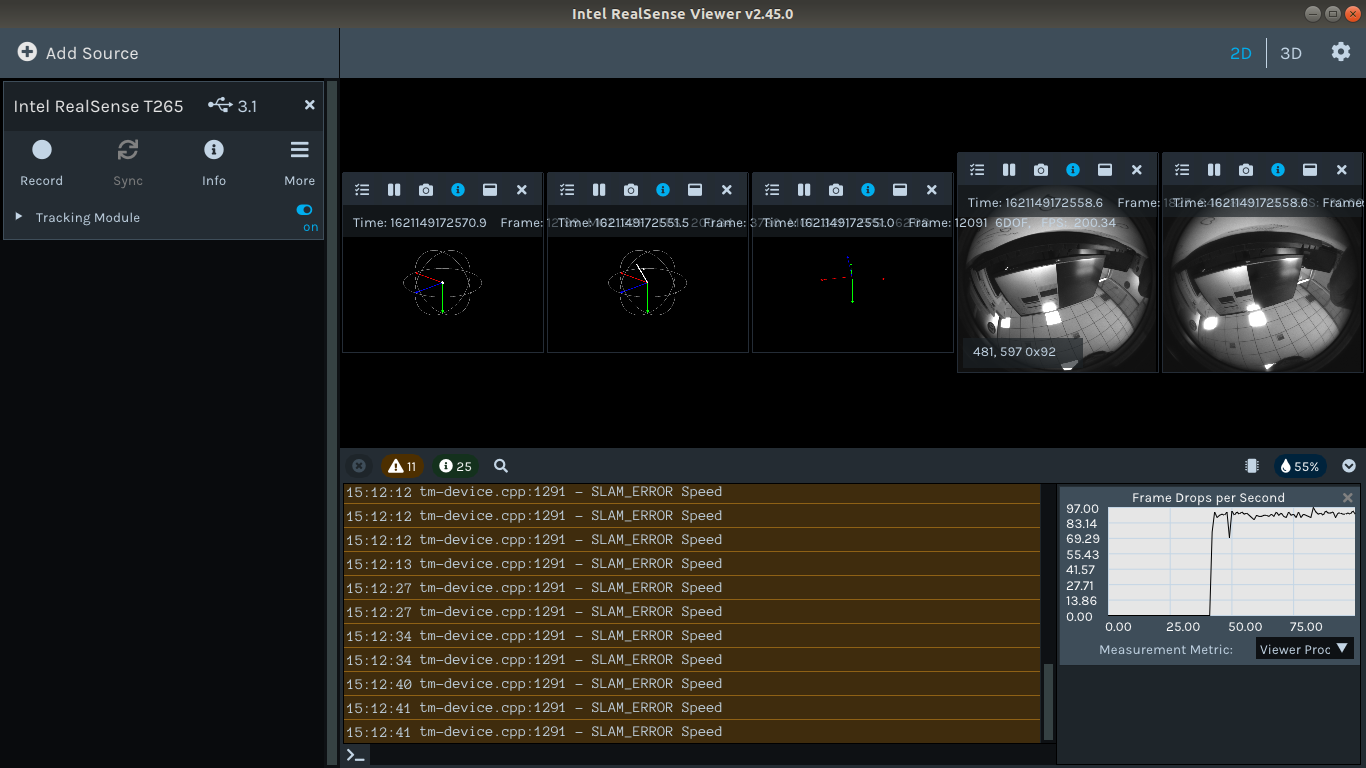Click the log vertical scrollbar
This screenshot has width=1366, height=768.
click(1048, 700)
